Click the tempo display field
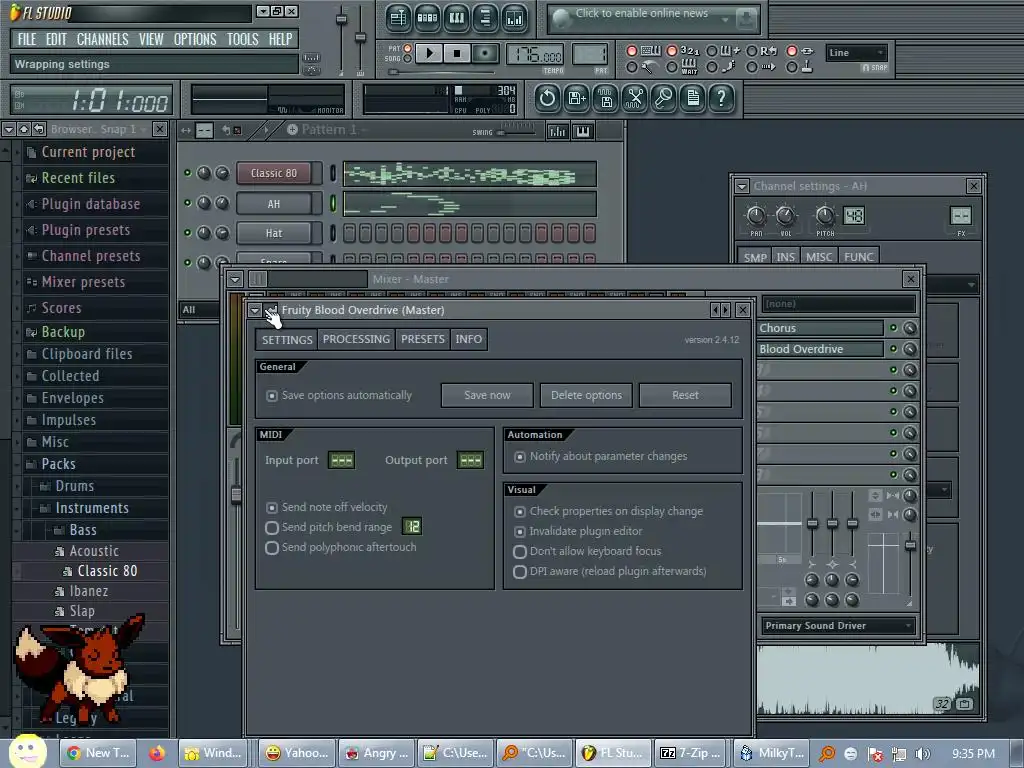The image size is (1024, 768). pos(534,54)
